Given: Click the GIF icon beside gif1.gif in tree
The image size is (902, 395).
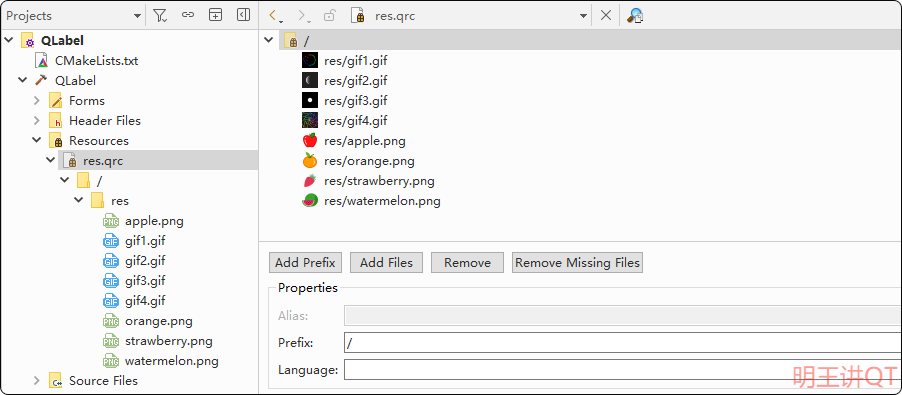Looking at the screenshot, I should coord(111,241).
